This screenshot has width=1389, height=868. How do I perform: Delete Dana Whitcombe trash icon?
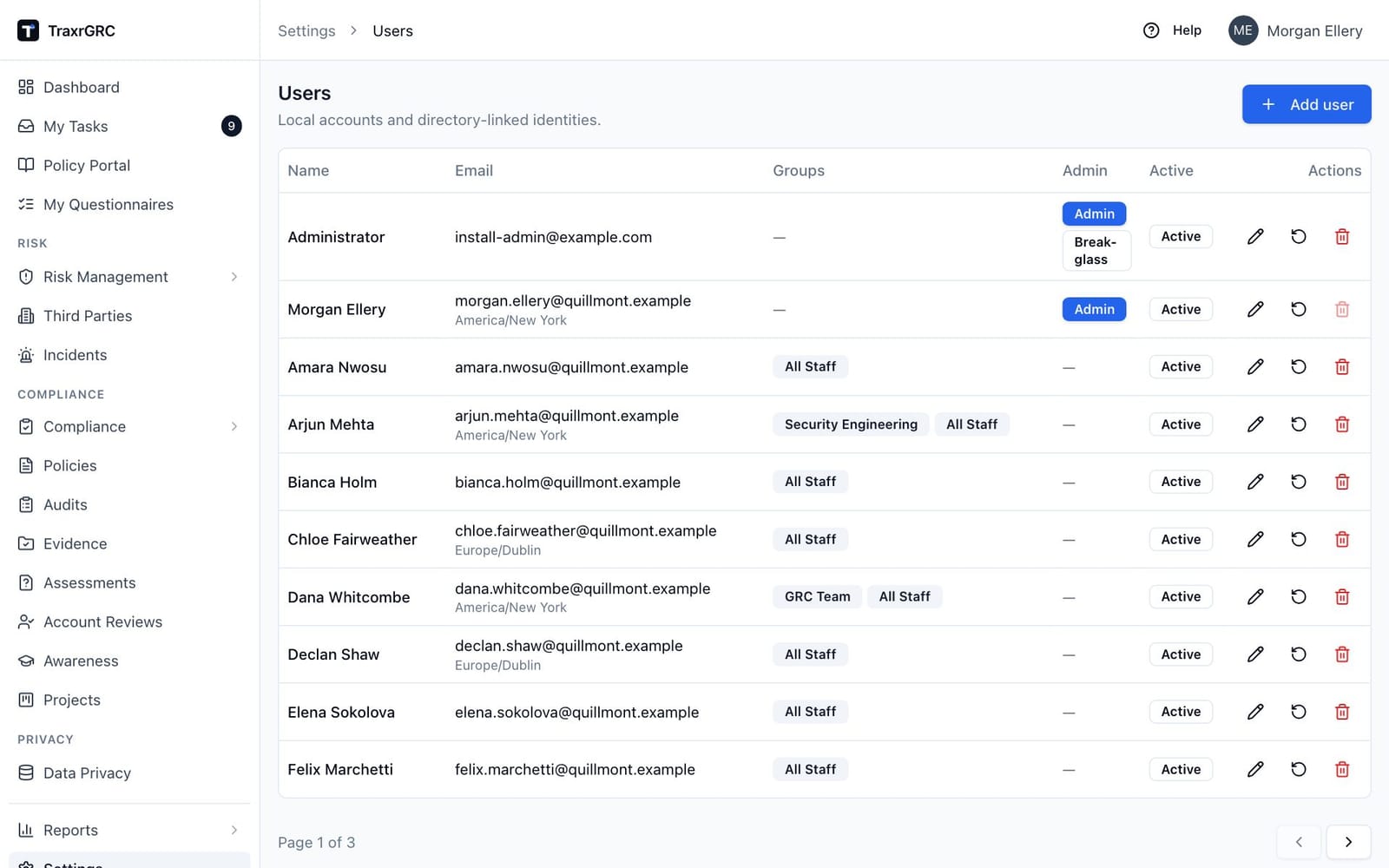(x=1342, y=597)
